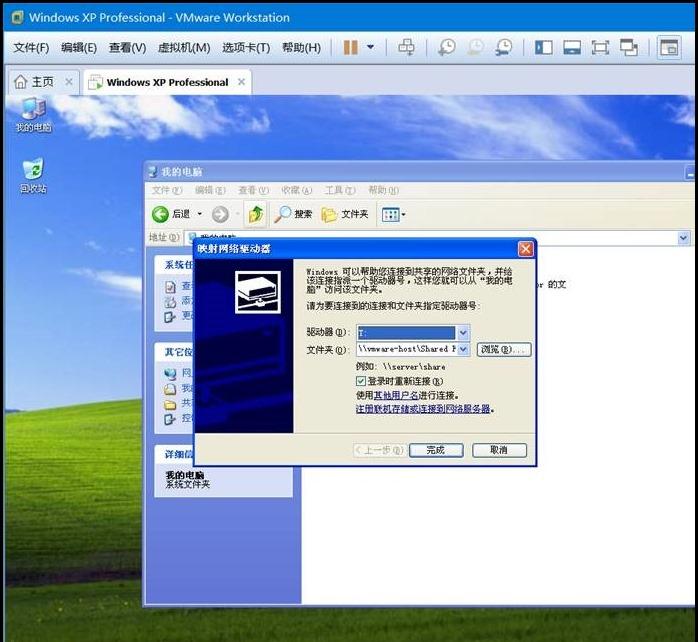Open the snapshot manager icon

(503, 47)
